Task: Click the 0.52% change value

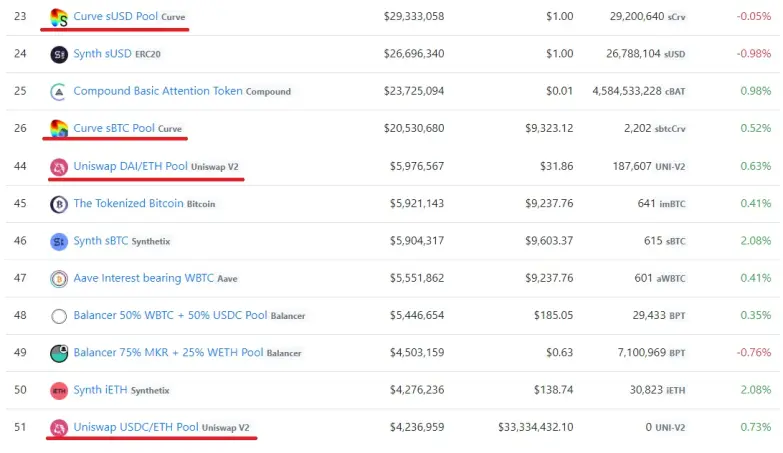Action: (756, 128)
